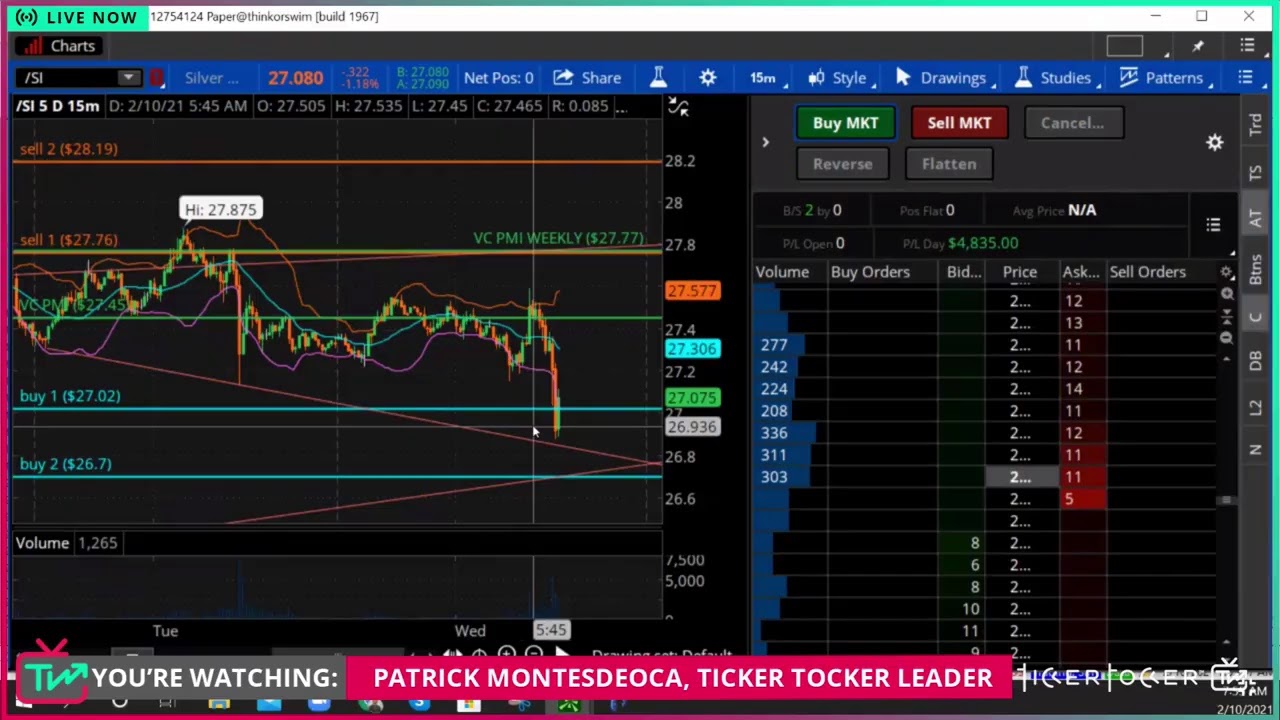The image size is (1280, 720).
Task: Select the sell 2 ($28.19) line label
Action: pos(69,149)
